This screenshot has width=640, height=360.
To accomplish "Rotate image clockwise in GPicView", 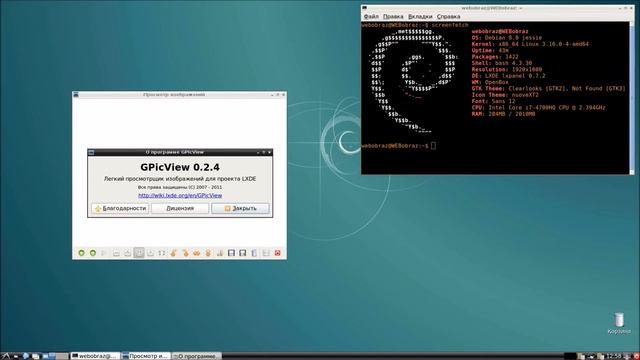I will [x=185, y=253].
